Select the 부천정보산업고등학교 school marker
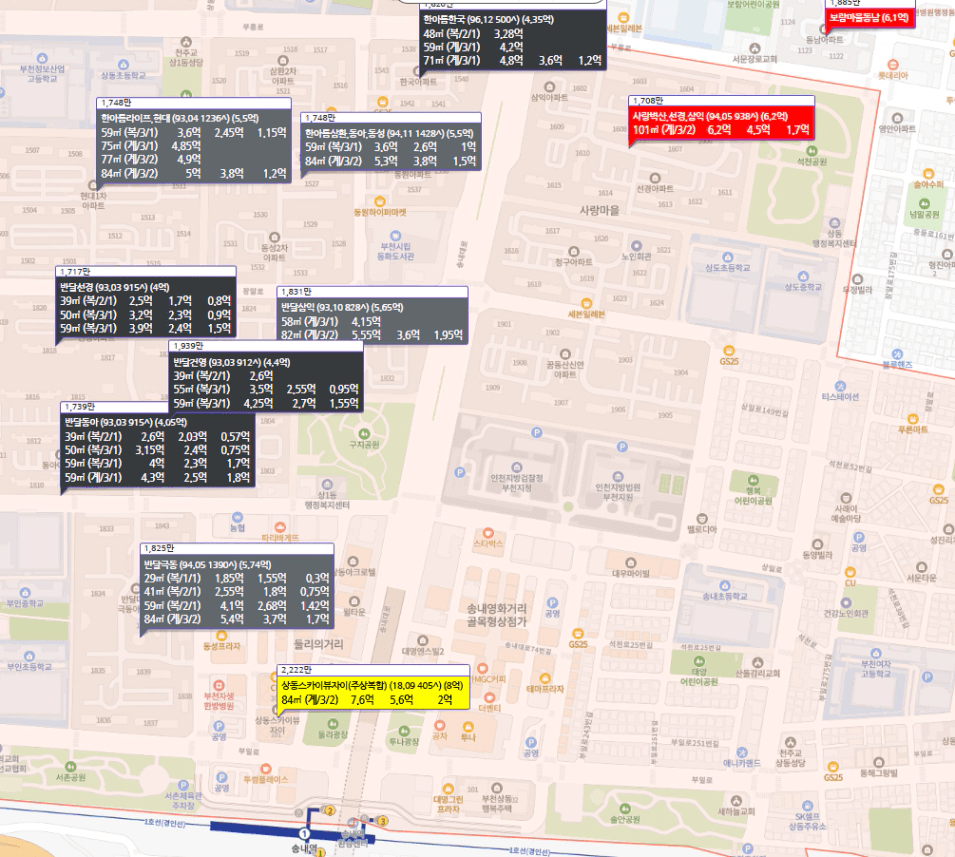 coord(42,58)
